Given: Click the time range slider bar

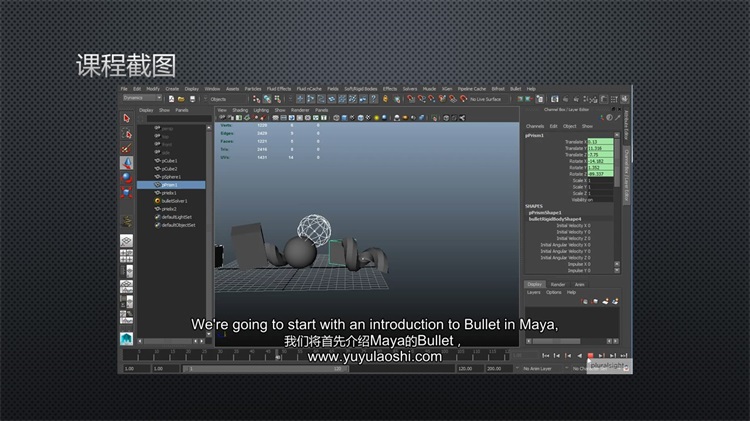Looking at the screenshot, I should (x=265, y=369).
